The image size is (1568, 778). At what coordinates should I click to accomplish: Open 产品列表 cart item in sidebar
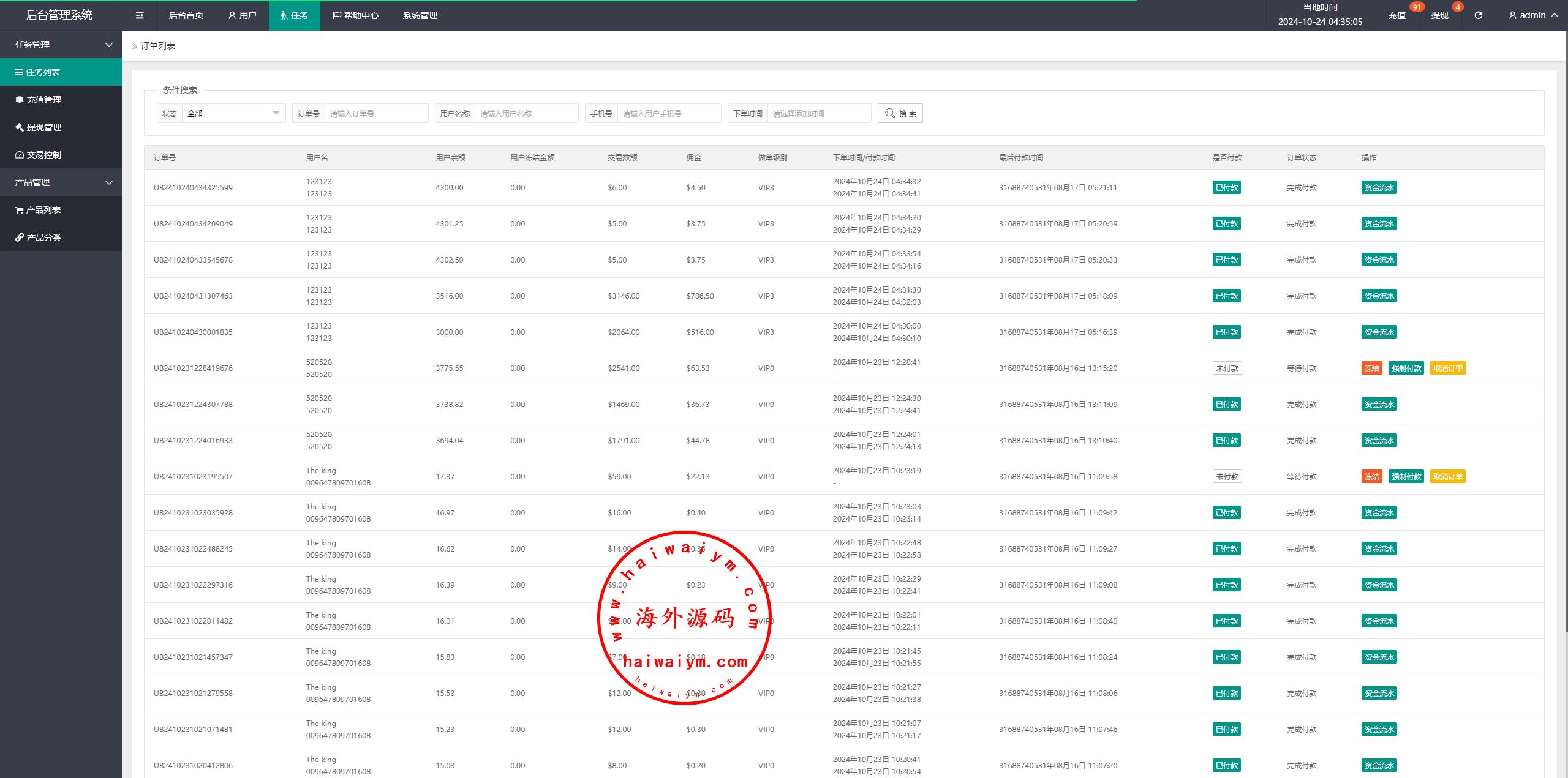43,210
